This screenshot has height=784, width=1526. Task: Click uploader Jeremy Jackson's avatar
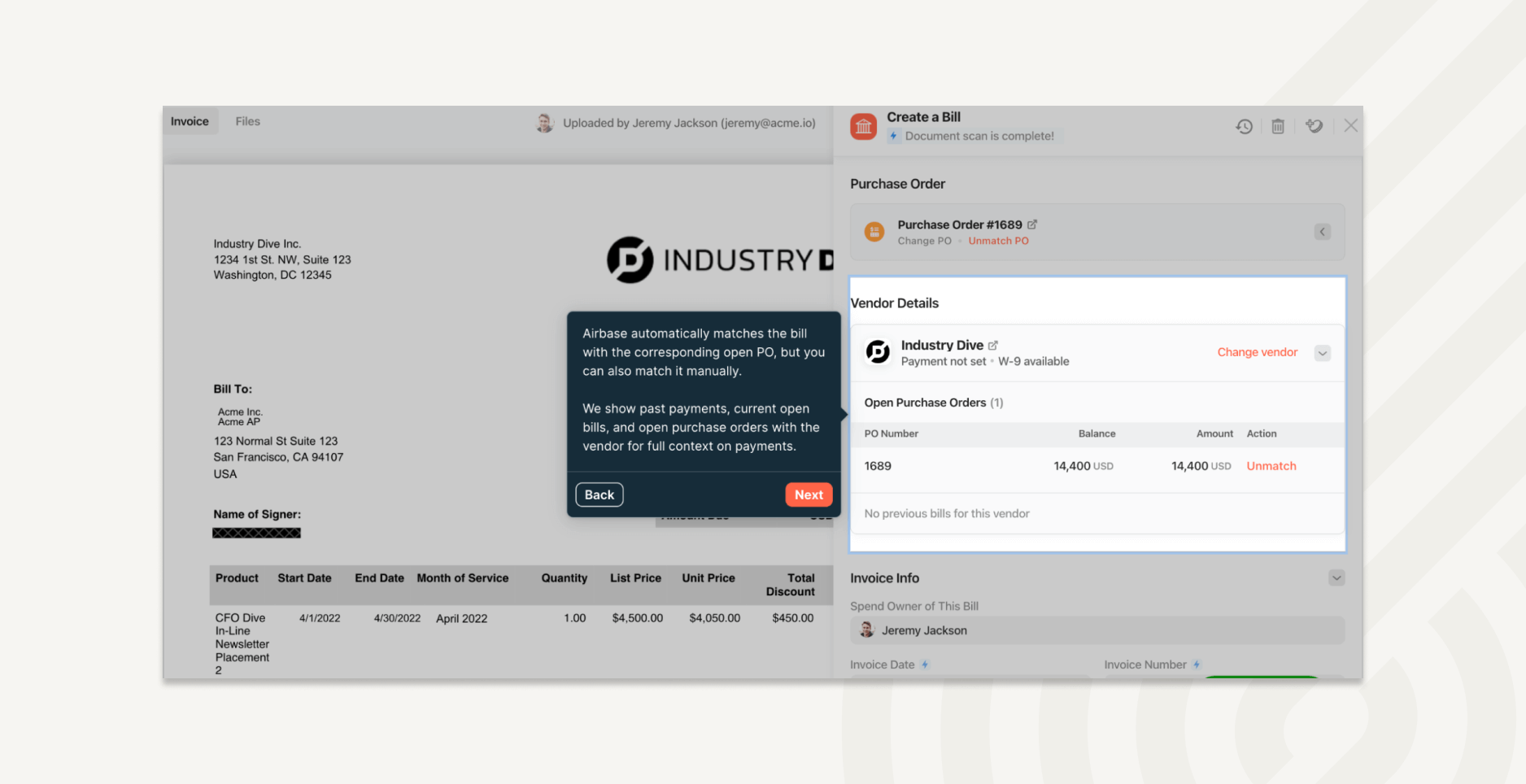tap(545, 123)
